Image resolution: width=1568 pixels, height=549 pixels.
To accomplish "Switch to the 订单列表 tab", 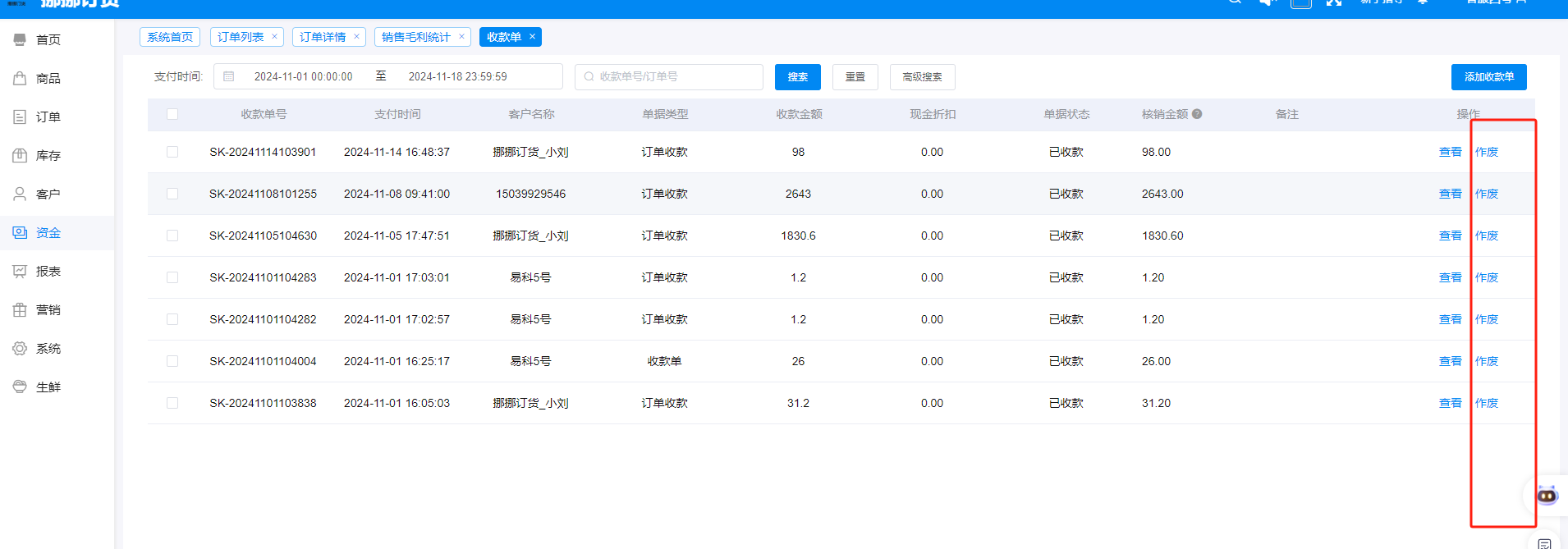I will 241,37.
